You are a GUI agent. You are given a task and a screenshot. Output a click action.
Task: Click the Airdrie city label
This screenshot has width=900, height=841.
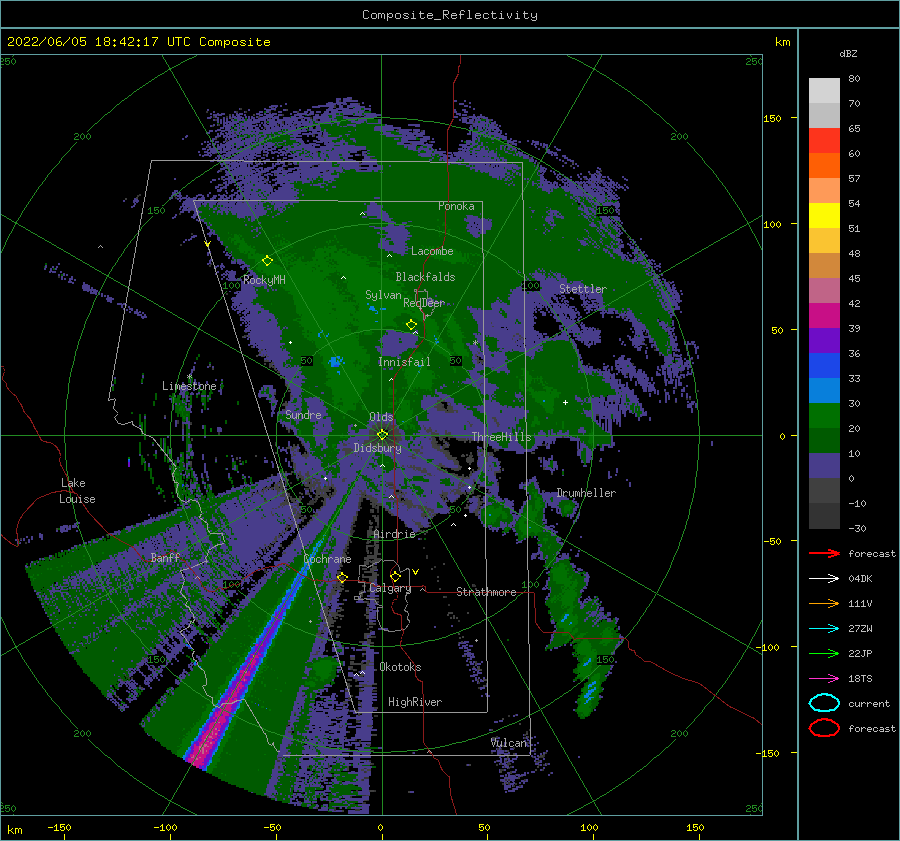click(x=394, y=534)
